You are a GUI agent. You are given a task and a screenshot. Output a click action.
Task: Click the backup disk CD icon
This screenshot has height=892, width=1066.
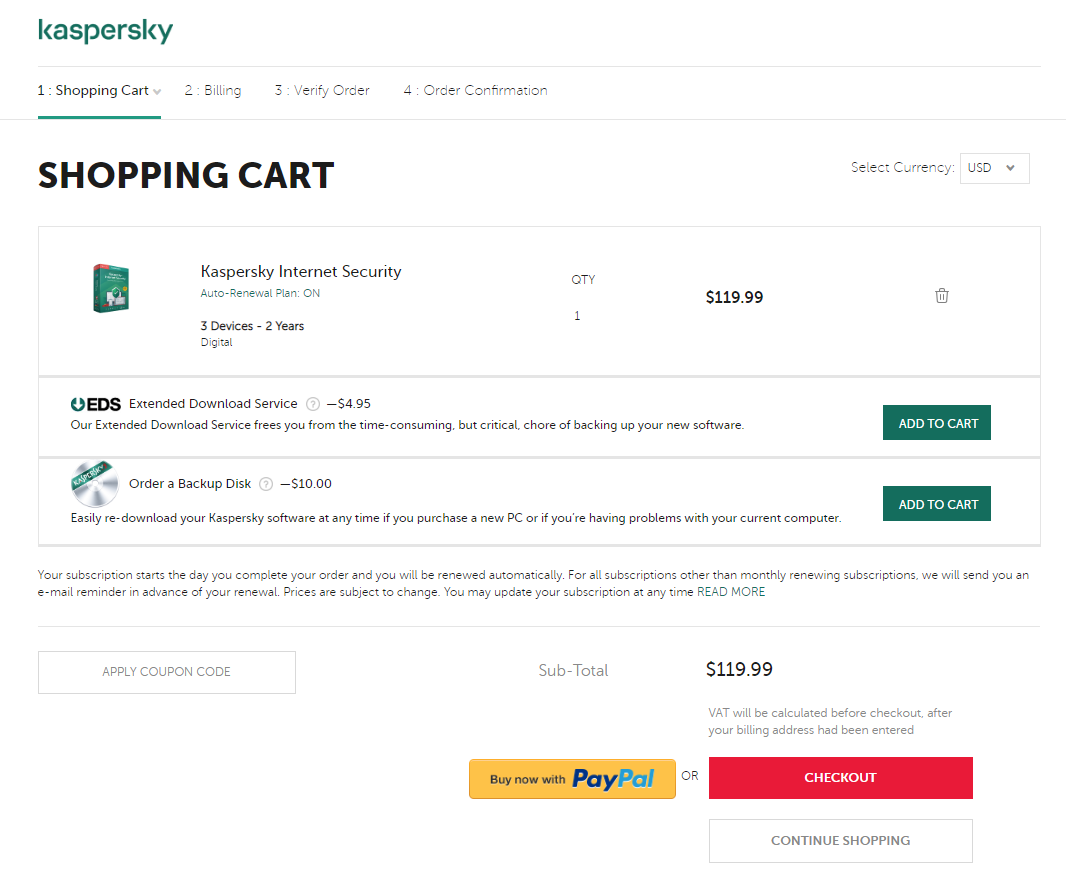[94, 483]
